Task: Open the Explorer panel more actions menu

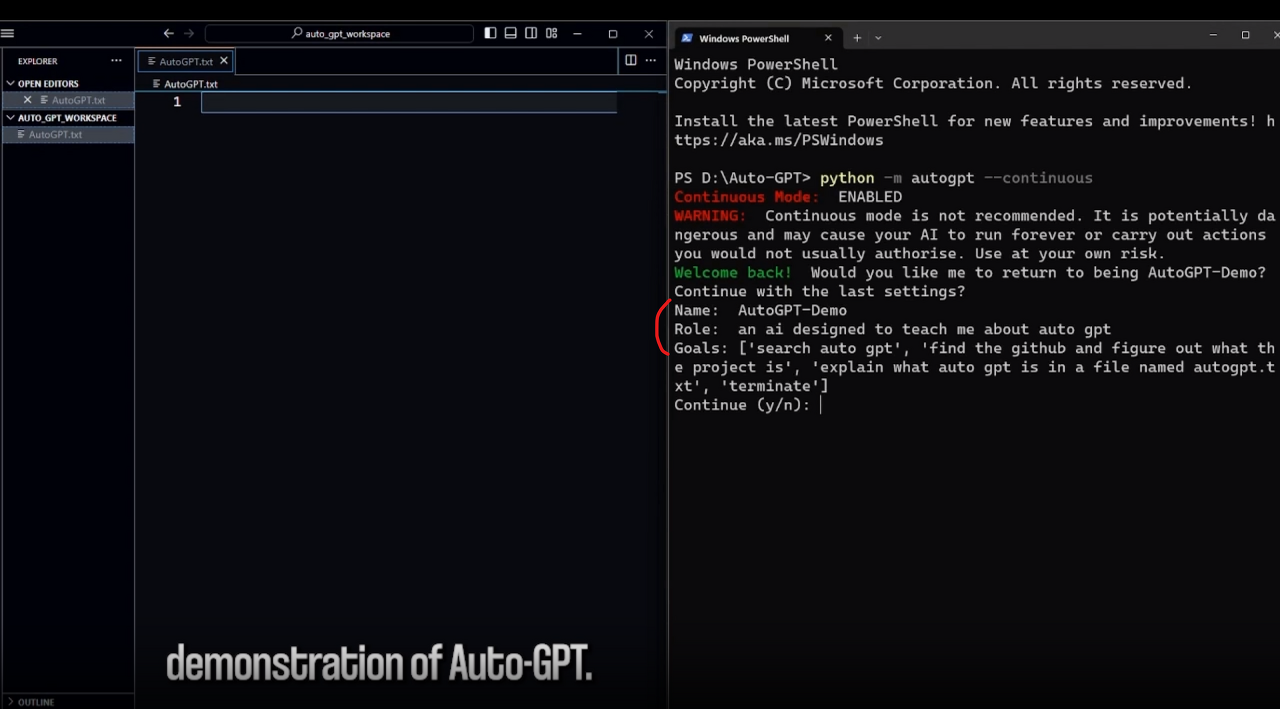Action: pos(116,61)
